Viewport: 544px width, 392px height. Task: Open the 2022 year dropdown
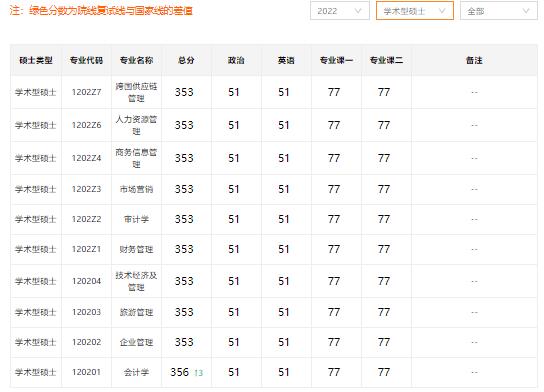[340, 11]
